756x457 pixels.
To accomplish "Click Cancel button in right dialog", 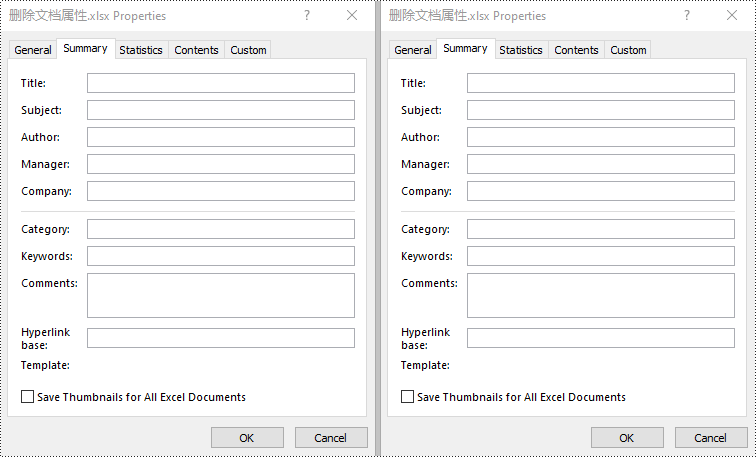I will [x=711, y=438].
